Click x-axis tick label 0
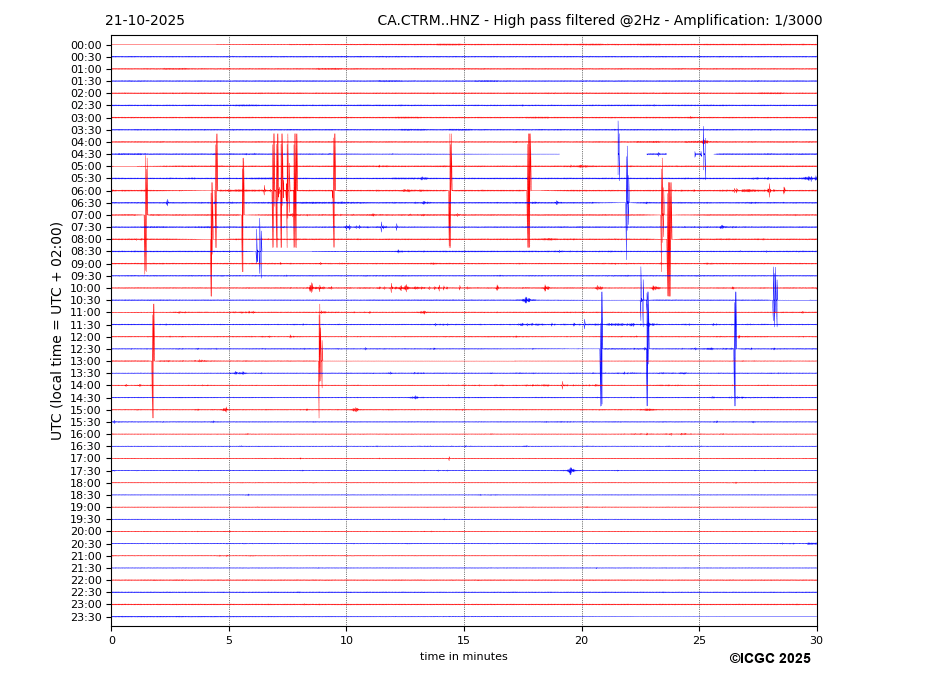927x696 pixels. [112, 640]
